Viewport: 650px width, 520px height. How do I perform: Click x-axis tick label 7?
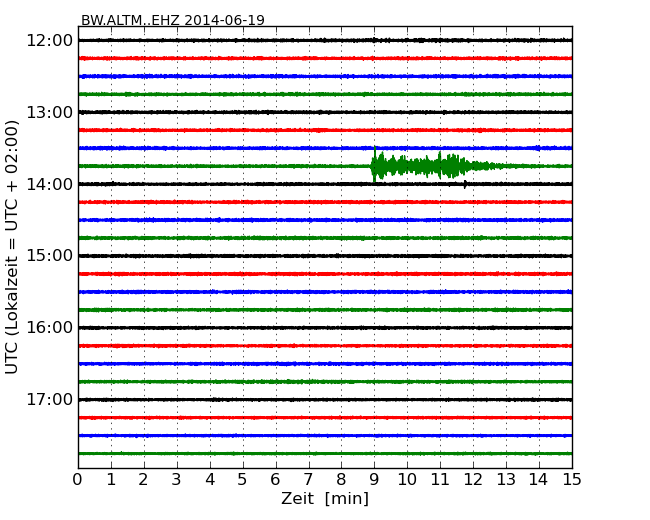(308, 480)
